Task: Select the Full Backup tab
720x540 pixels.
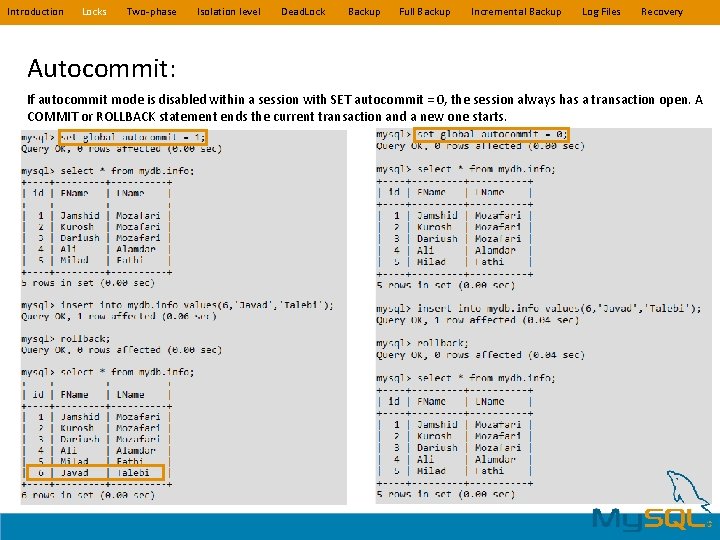Action: pos(425,12)
